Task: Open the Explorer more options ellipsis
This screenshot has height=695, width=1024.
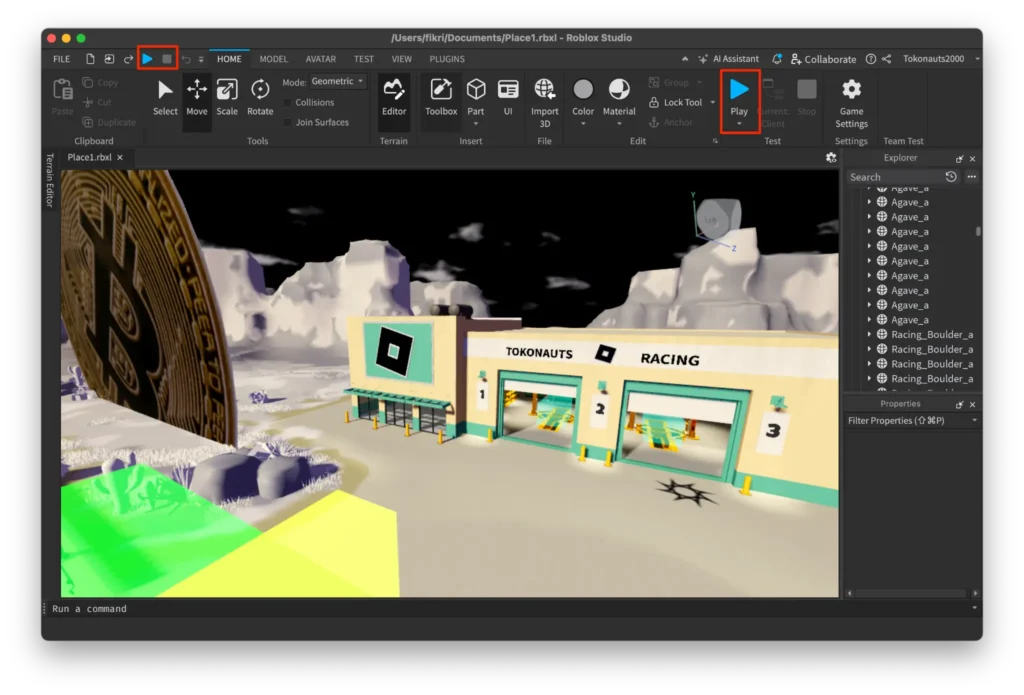Action: (x=972, y=177)
